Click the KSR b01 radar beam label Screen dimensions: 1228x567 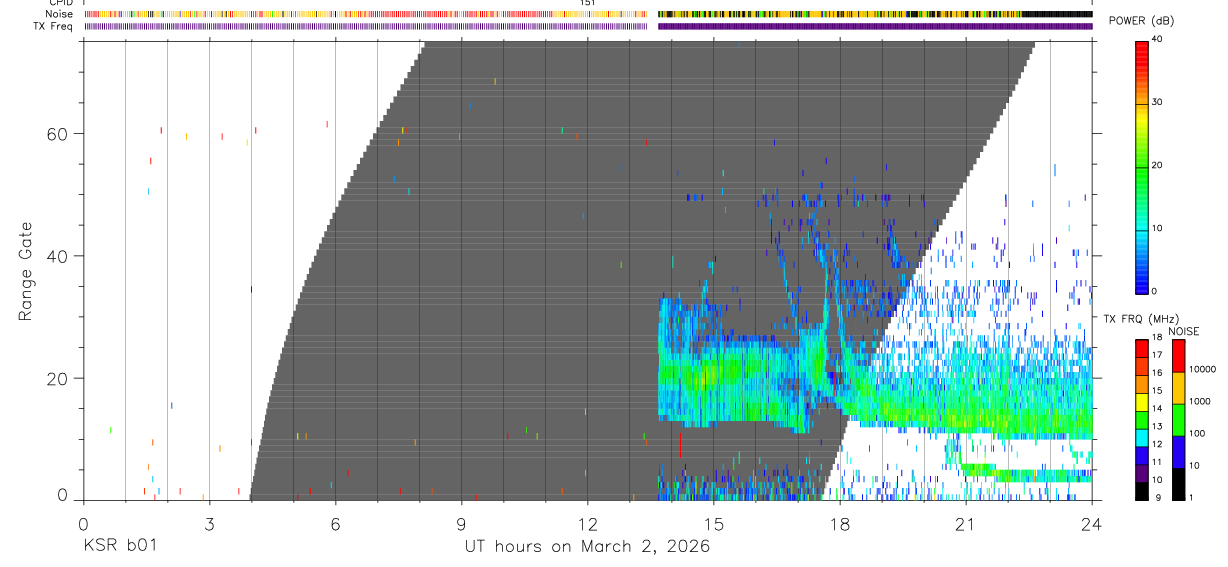point(120,546)
